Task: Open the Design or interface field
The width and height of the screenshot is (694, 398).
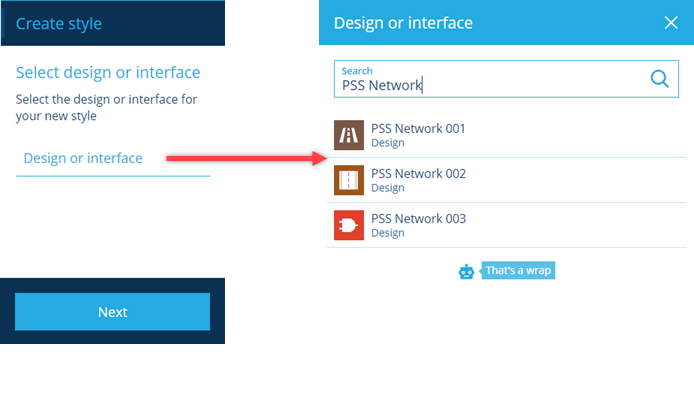Action: pyautogui.click(x=113, y=158)
